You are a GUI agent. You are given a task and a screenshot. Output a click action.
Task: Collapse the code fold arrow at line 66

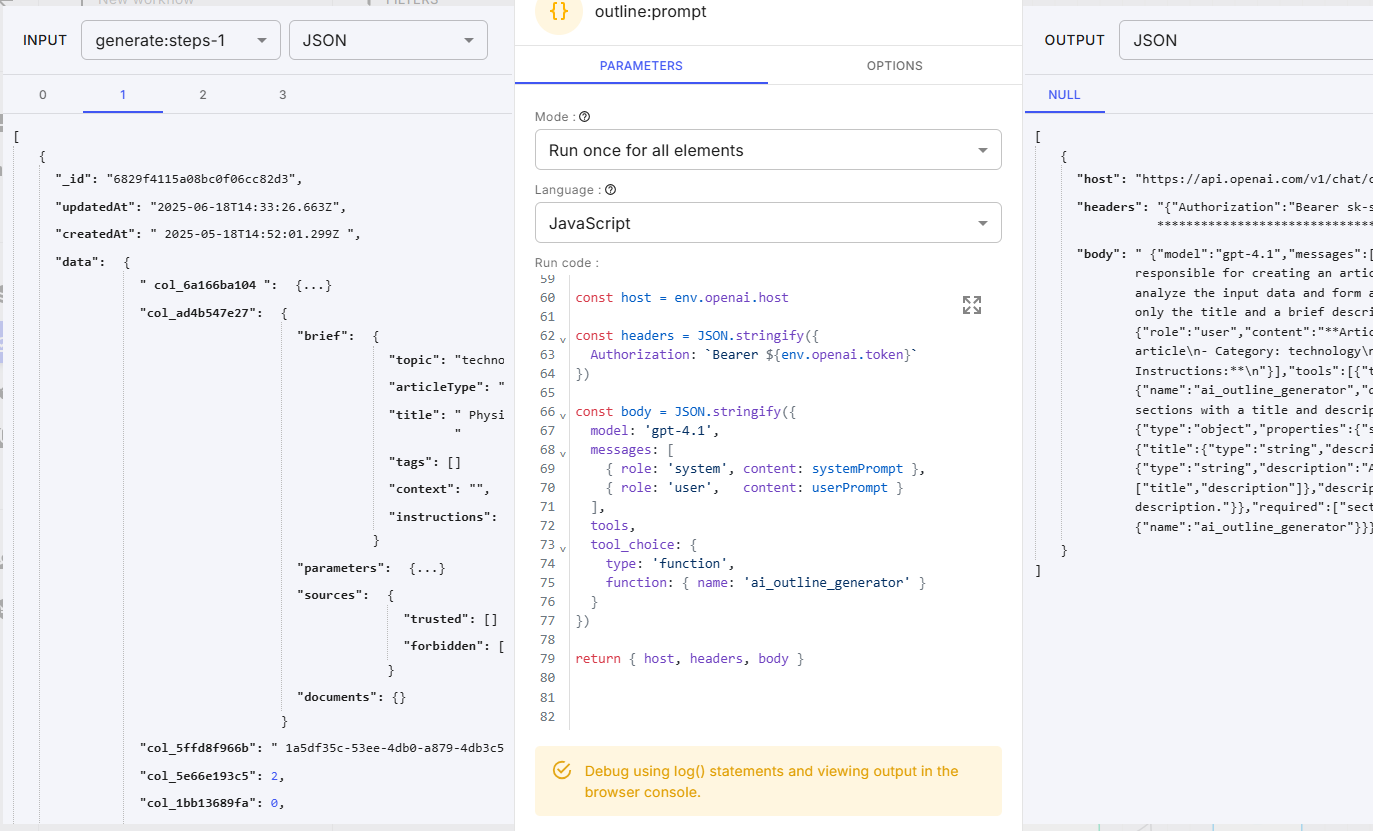tap(563, 414)
